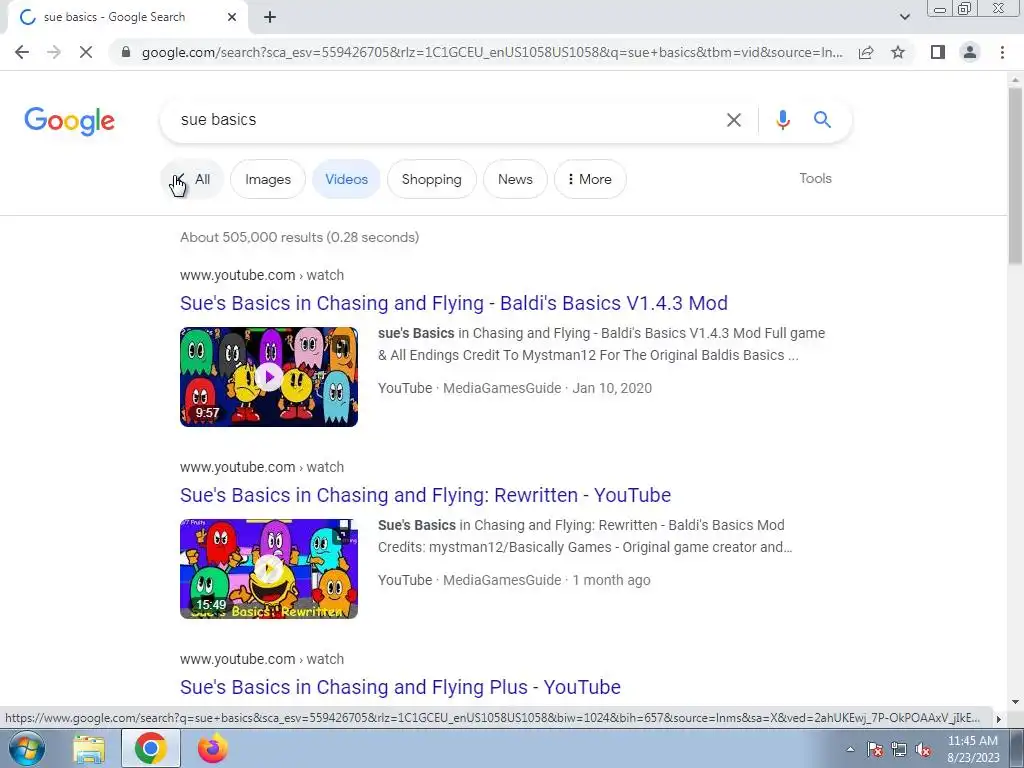Open the search Tools options

815,178
